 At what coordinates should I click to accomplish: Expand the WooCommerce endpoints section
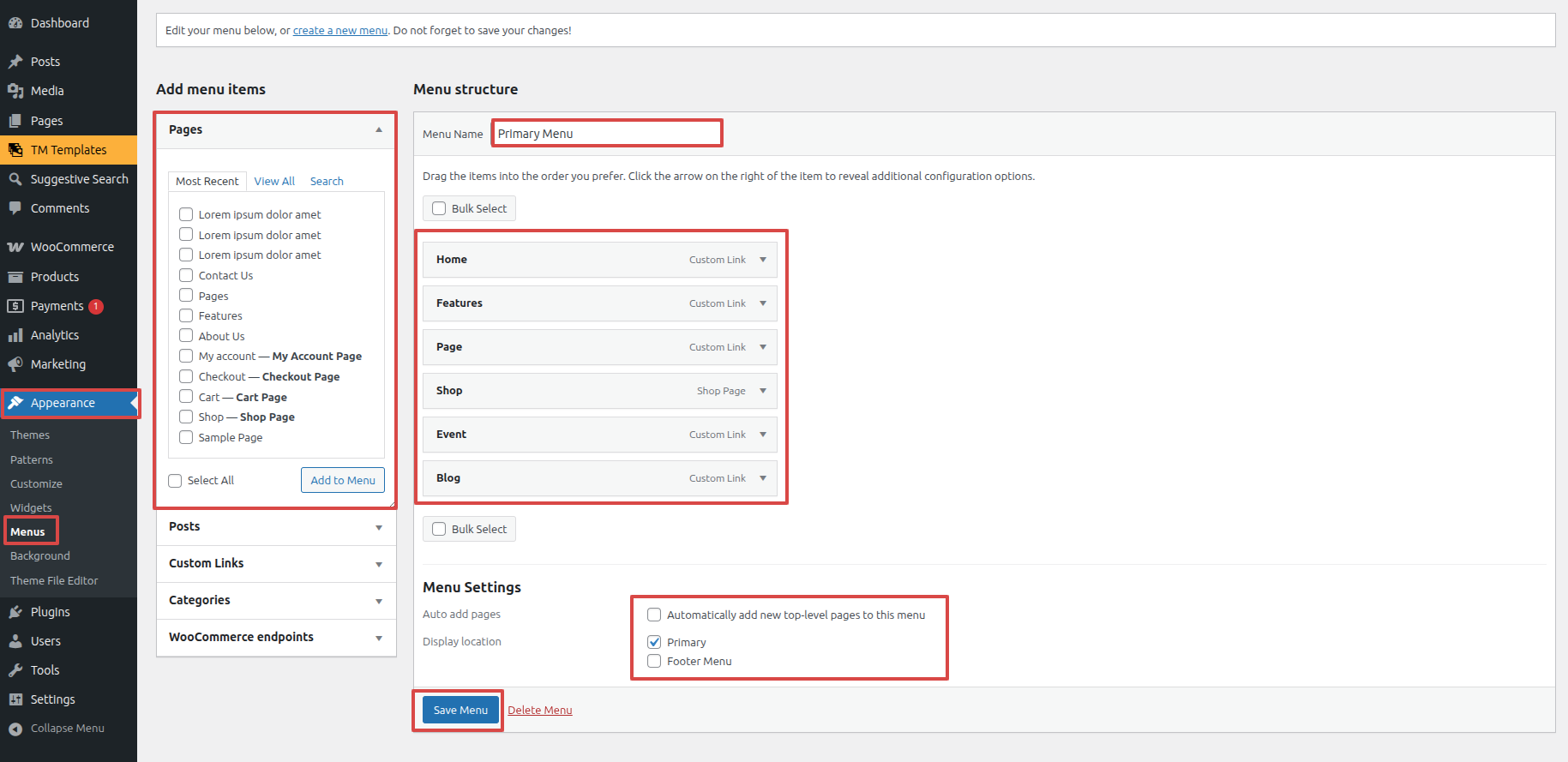[378, 638]
